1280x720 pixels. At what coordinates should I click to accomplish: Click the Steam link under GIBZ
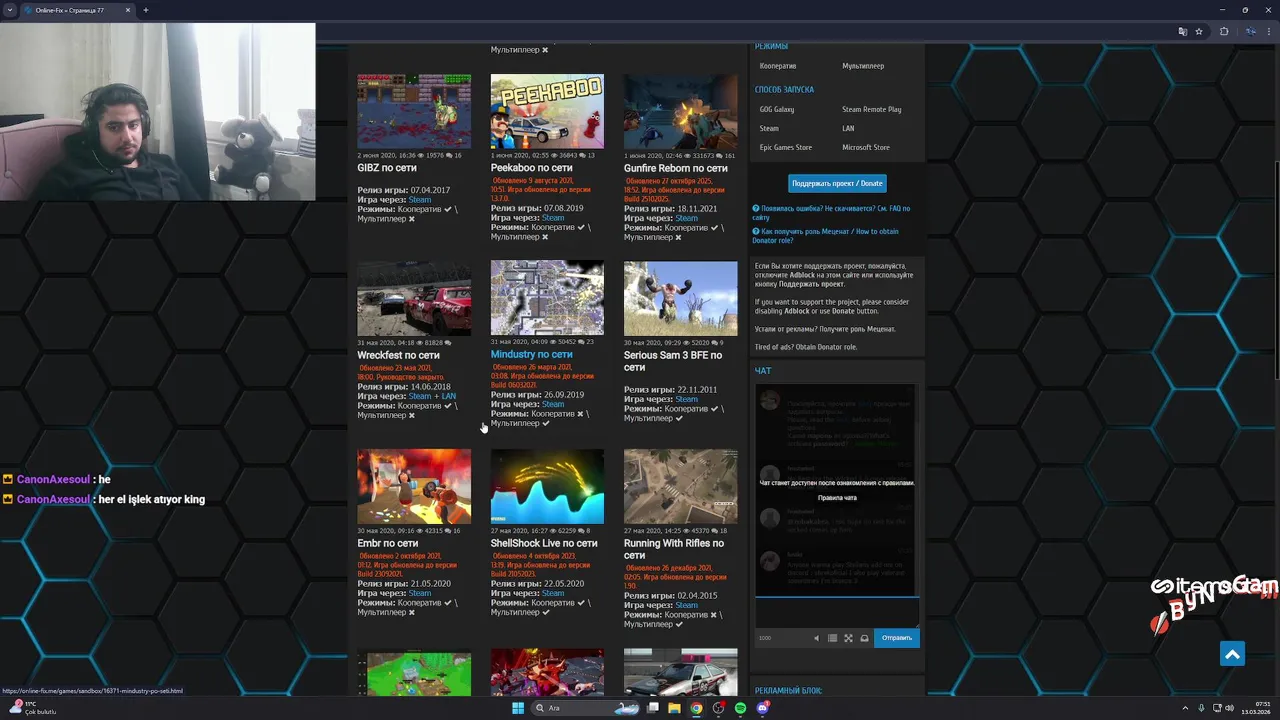[x=420, y=200]
